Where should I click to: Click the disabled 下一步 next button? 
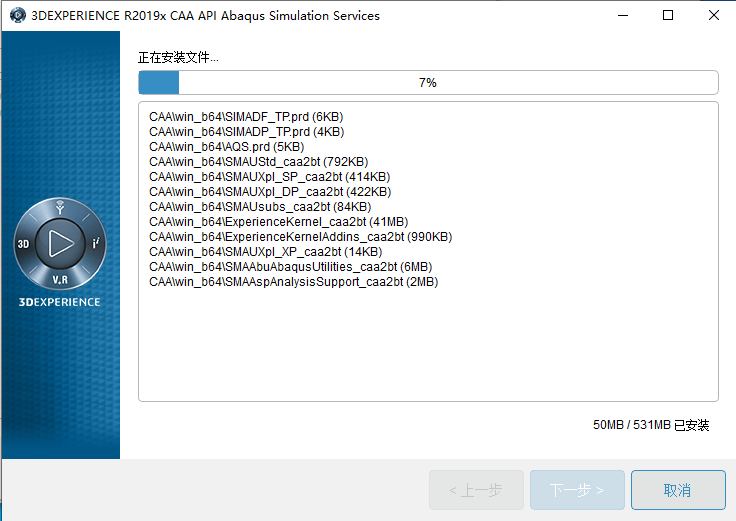pyautogui.click(x=577, y=490)
